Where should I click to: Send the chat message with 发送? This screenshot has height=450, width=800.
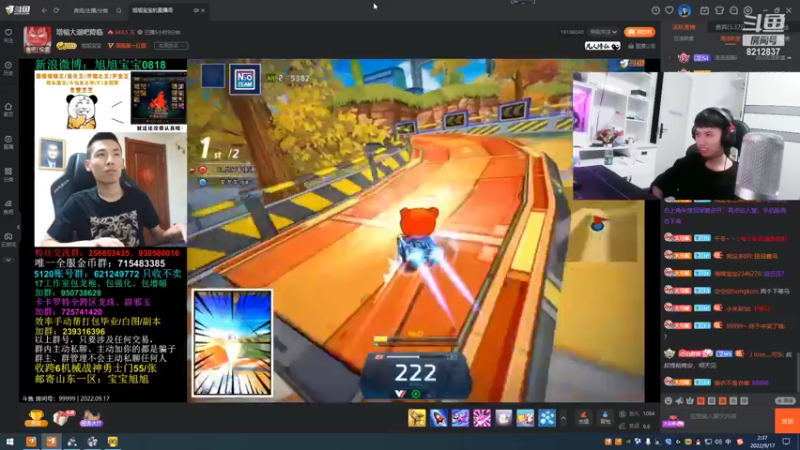(x=787, y=421)
